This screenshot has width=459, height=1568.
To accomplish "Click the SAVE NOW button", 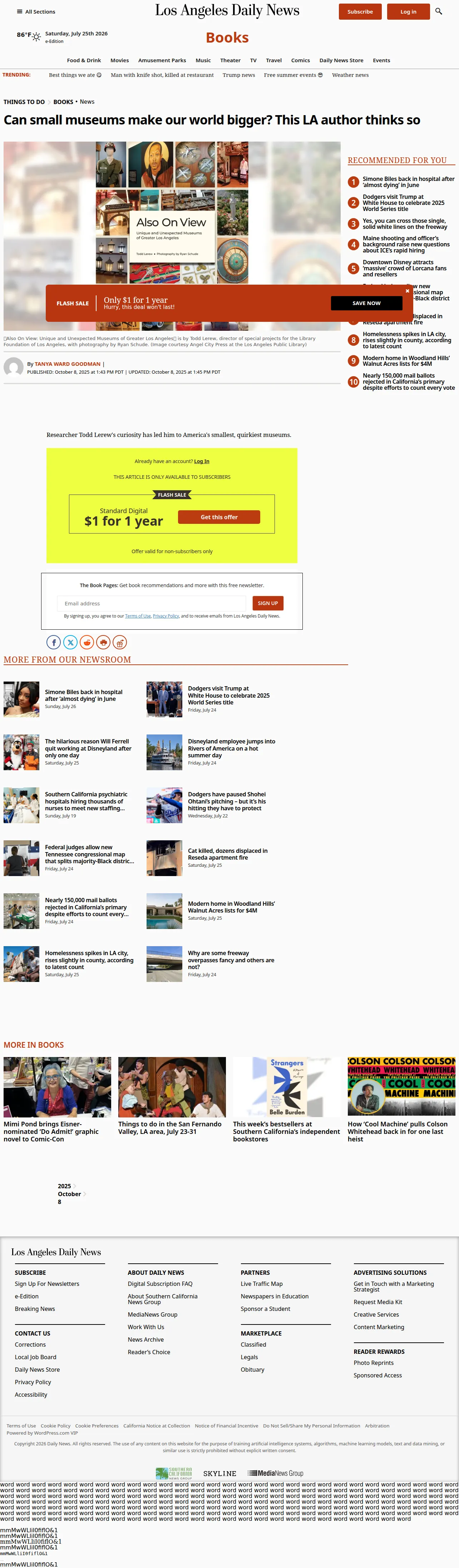I will click(x=366, y=303).
